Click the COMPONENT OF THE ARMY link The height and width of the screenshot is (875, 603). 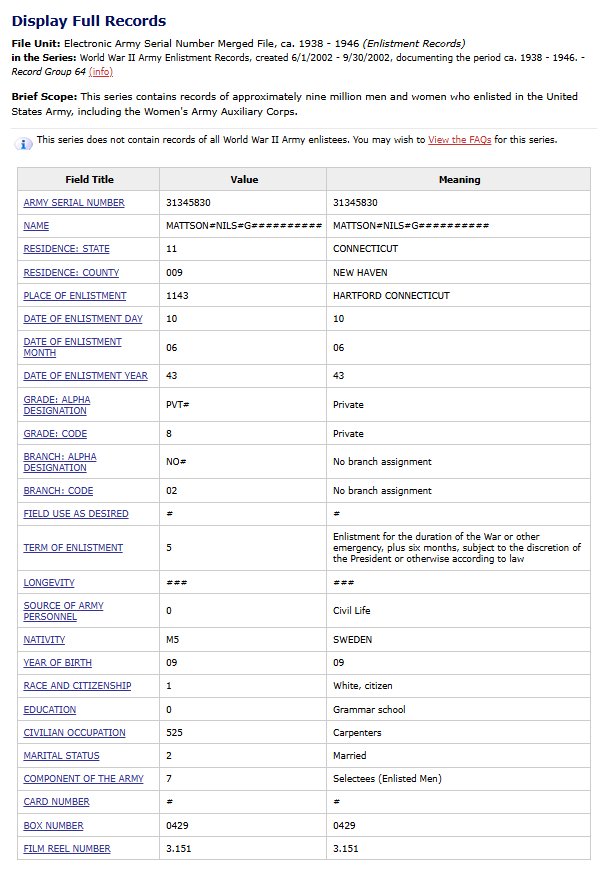(84, 778)
